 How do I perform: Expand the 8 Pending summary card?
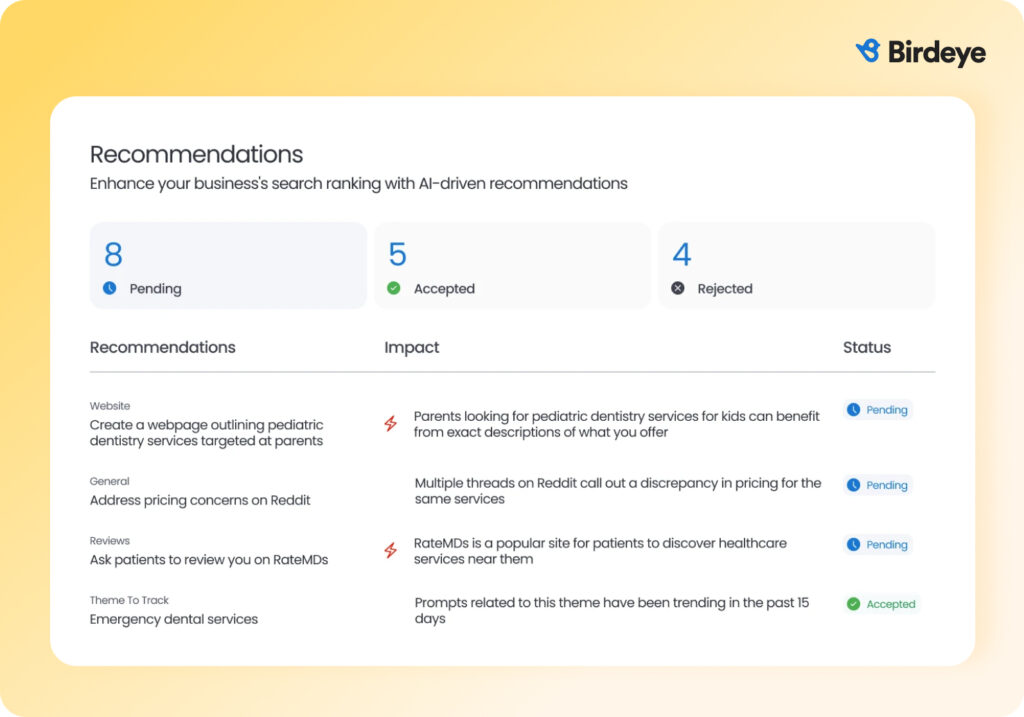point(228,265)
